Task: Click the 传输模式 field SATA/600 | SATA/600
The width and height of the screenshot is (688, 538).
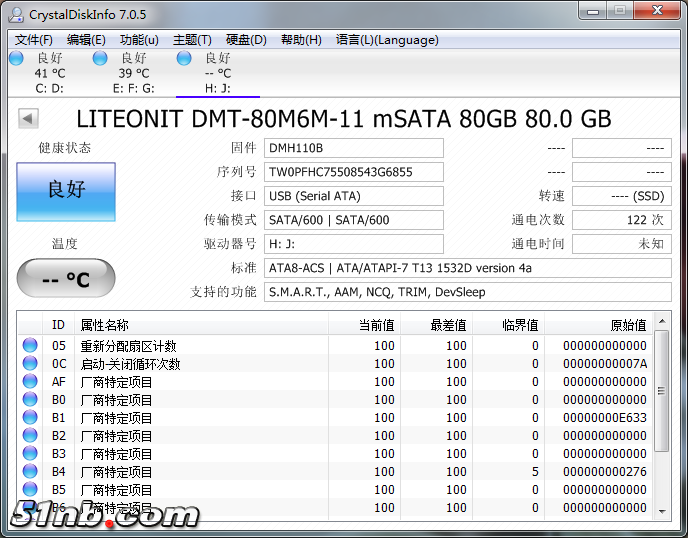Action: coord(354,220)
